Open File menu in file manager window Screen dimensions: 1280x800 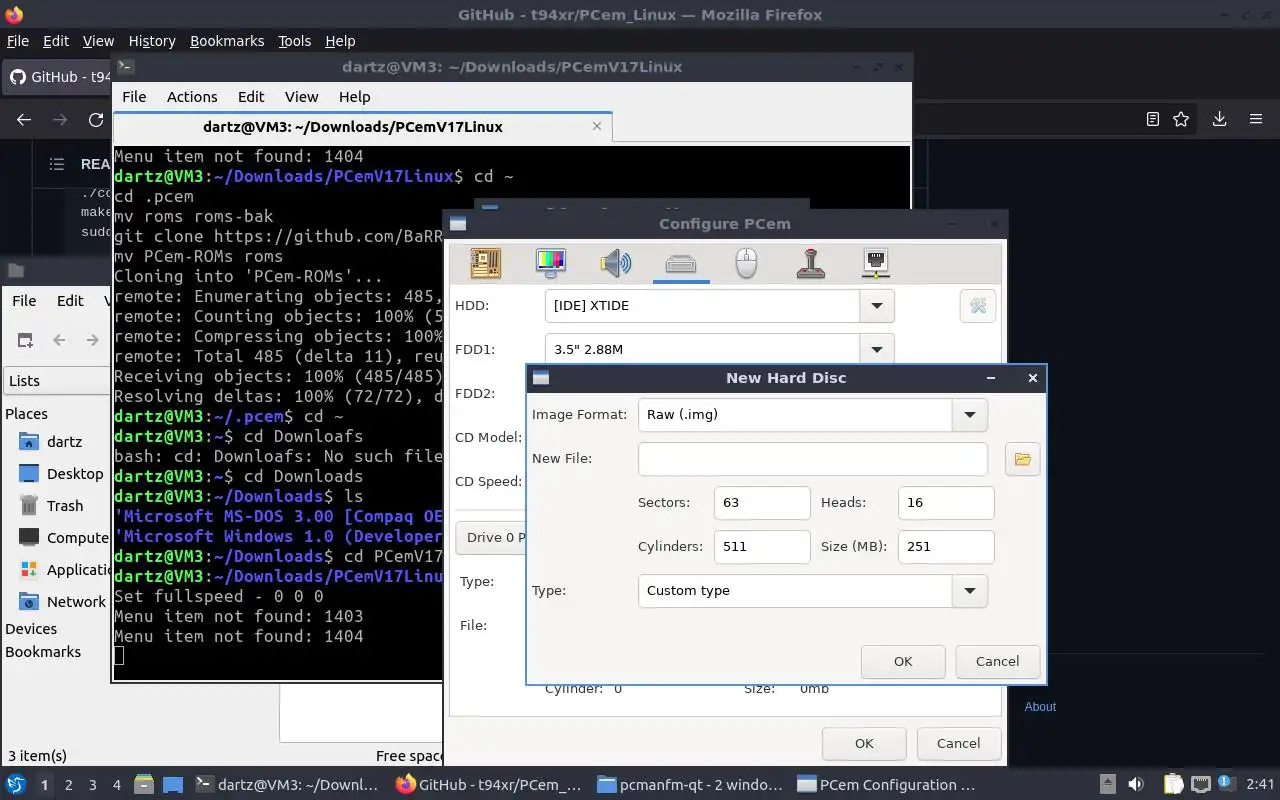coord(24,301)
